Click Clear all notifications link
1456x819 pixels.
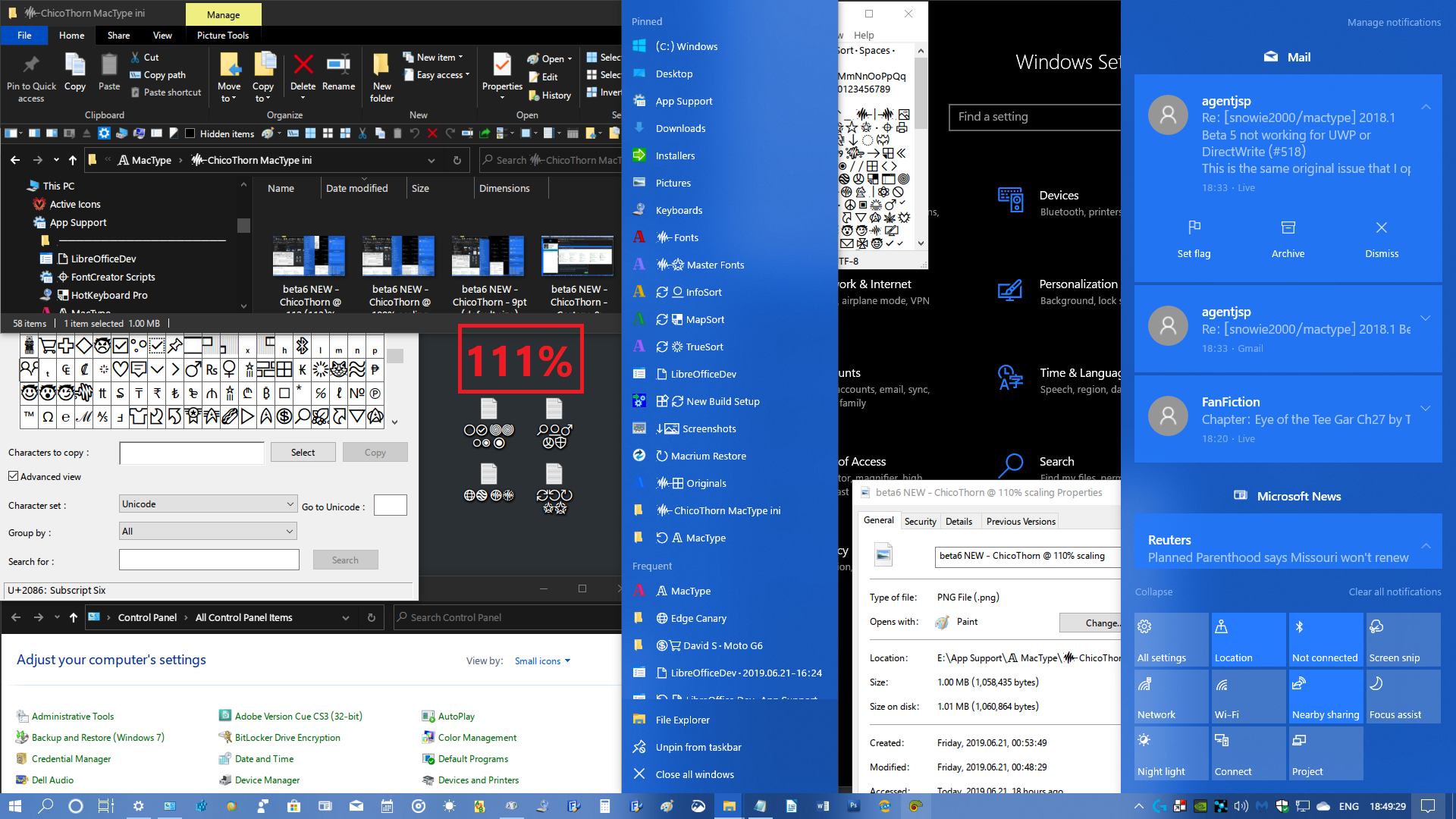tap(1395, 591)
